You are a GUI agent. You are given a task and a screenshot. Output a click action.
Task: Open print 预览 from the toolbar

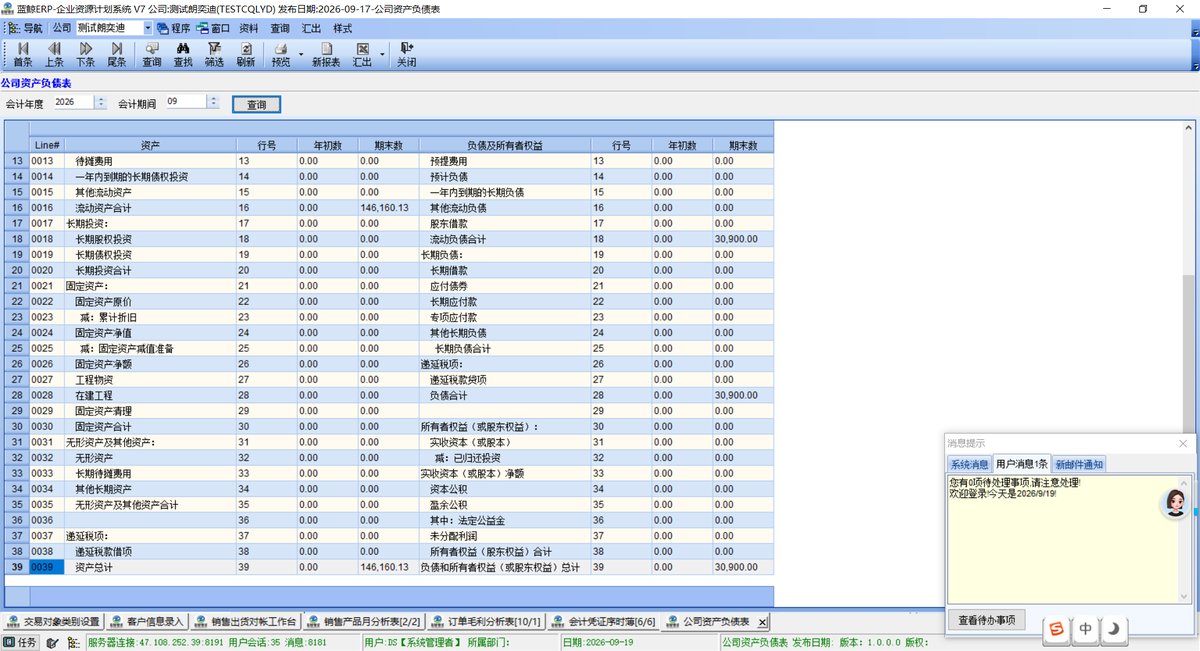281,55
